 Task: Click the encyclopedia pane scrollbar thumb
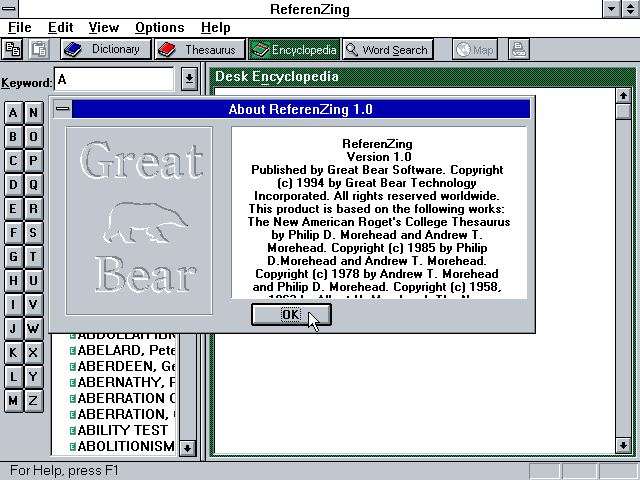(x=623, y=111)
